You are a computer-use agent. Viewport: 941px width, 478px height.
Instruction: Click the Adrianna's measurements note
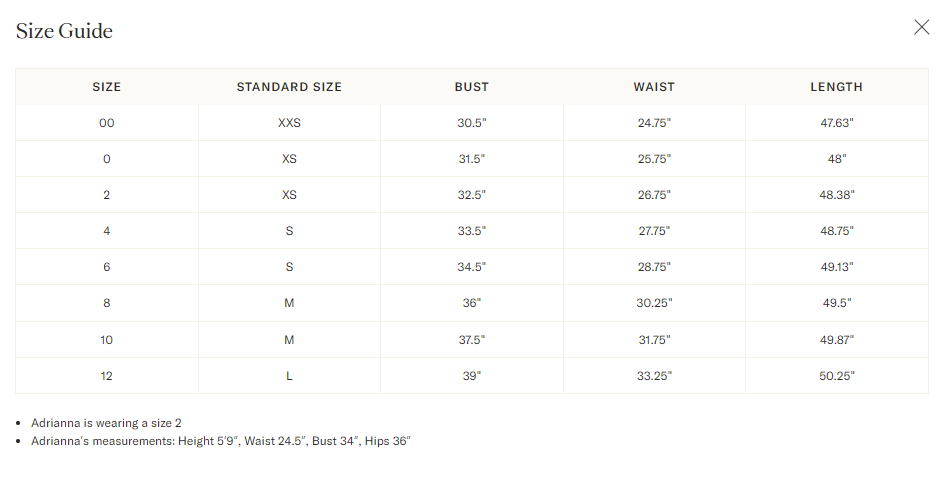pyautogui.click(x=221, y=441)
